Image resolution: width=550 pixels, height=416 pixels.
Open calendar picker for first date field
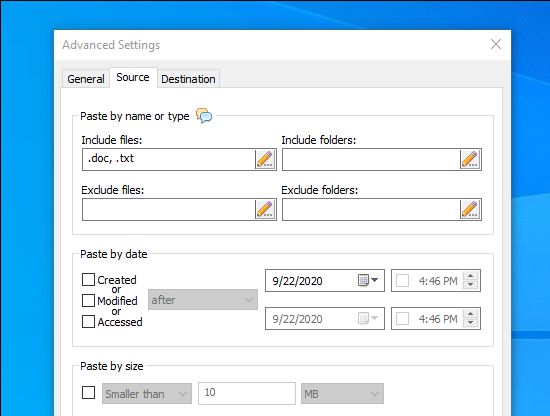coord(368,280)
